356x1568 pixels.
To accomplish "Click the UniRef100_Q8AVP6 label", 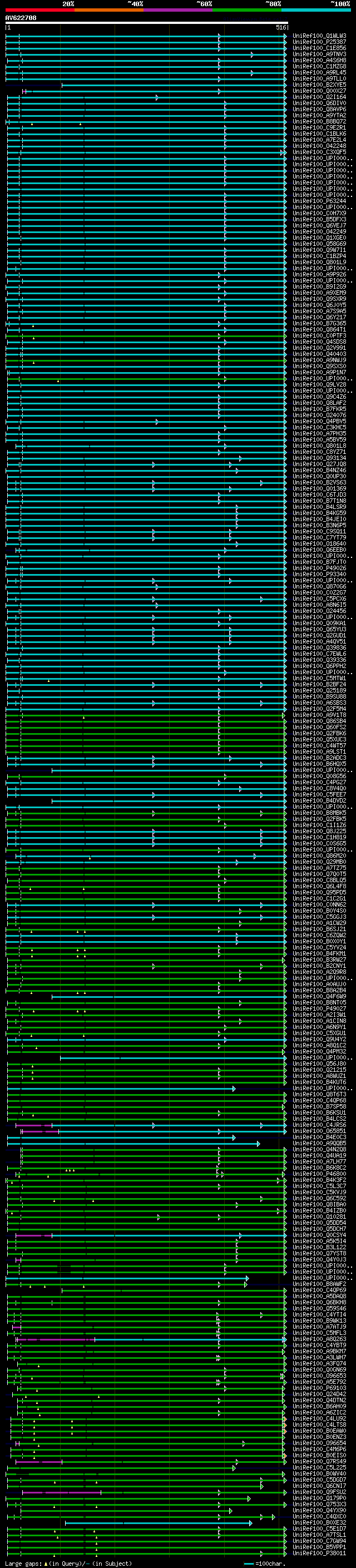I will 319,109.
